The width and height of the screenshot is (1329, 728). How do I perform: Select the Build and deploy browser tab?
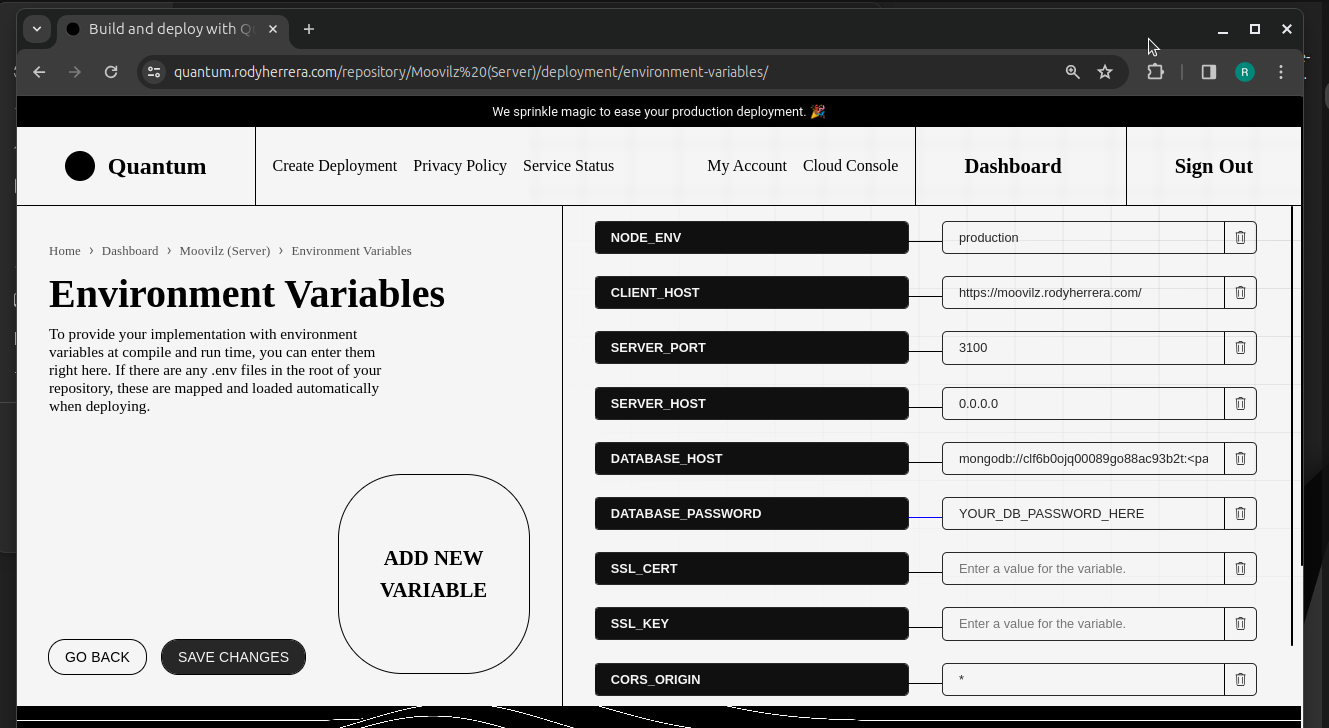pos(173,29)
